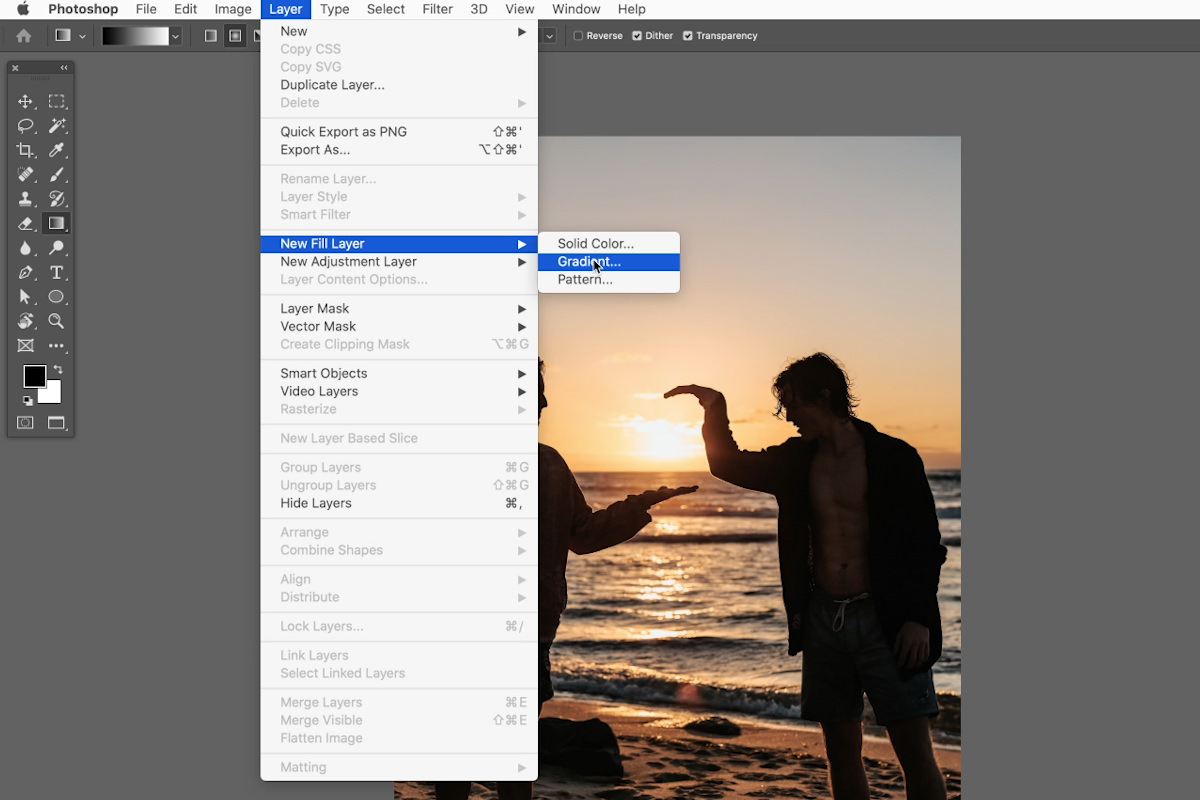Screen dimensions: 1200x800
Task: Select the Eraser tool
Action: tap(27, 223)
